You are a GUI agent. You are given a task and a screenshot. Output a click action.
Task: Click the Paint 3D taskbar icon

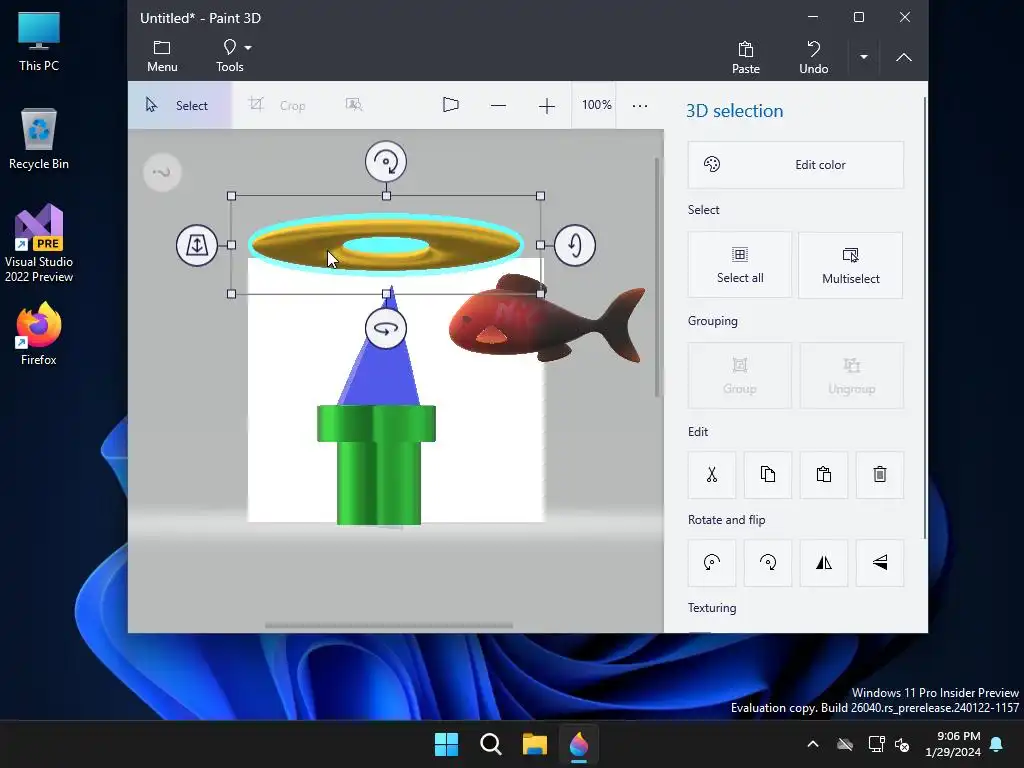pos(579,744)
